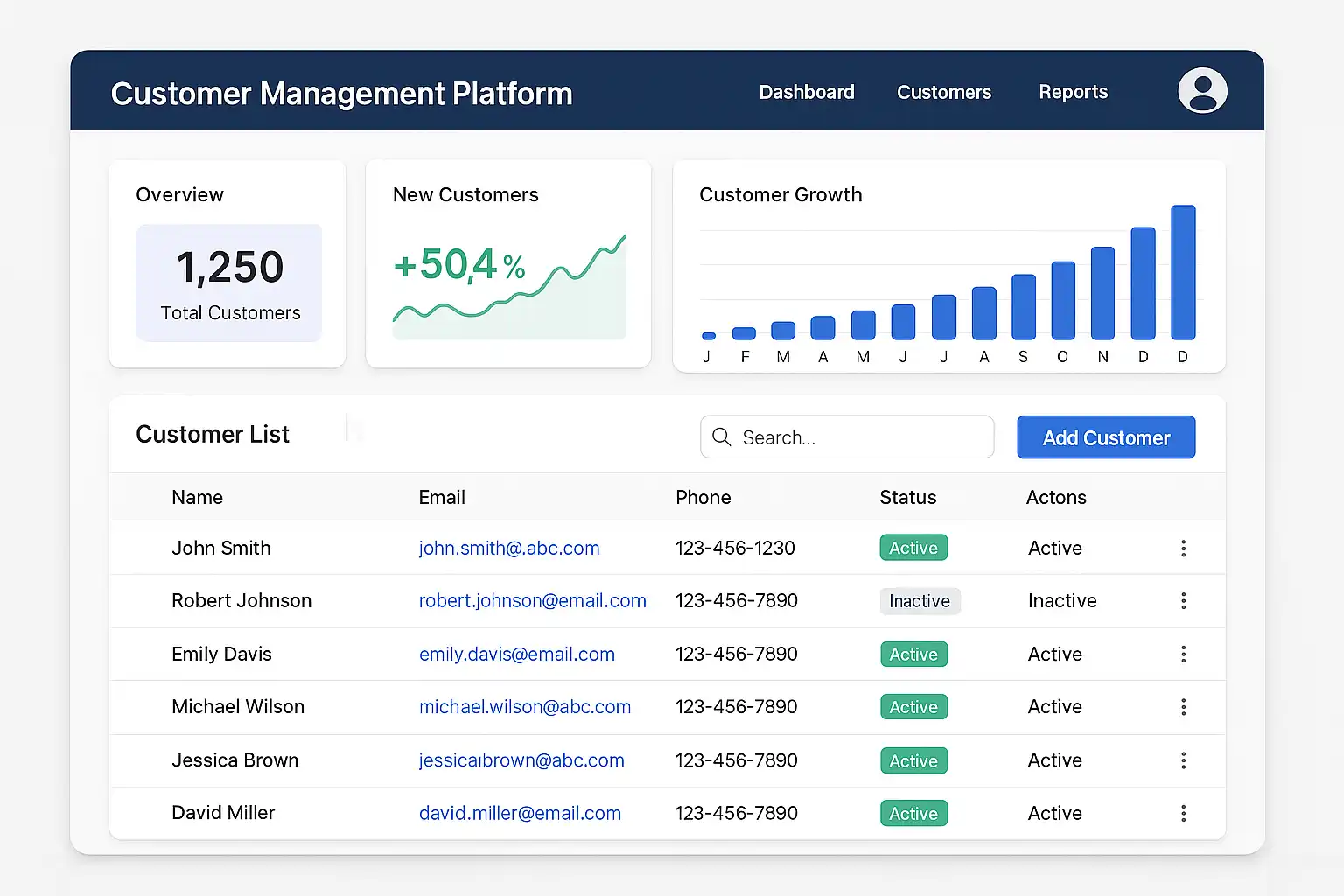Open three-dot menu for Robert Johnson
Image resolution: width=1344 pixels, height=896 pixels.
click(x=1183, y=601)
